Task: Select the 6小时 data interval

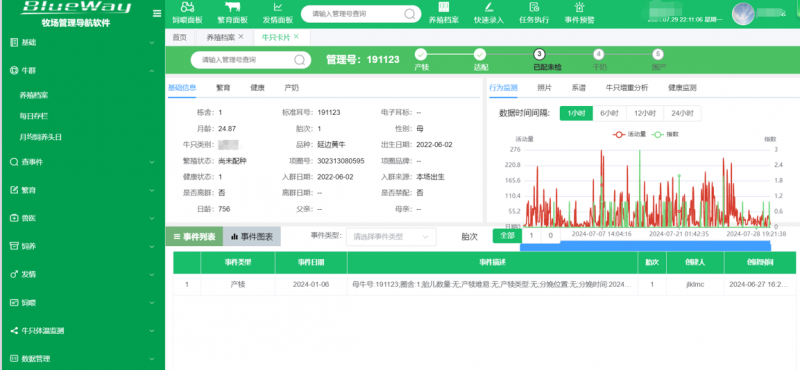Action: click(x=609, y=113)
